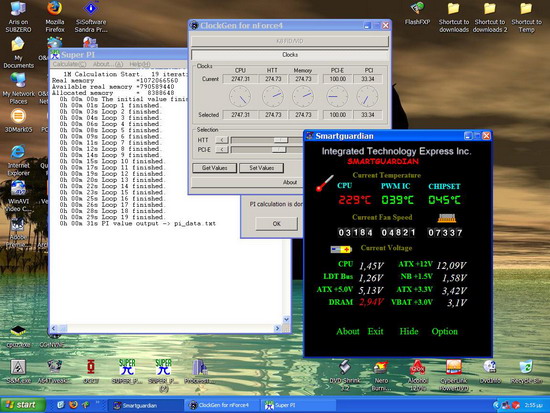Image resolution: width=550 pixels, height=413 pixels.
Task: Open the SUPER_PI (2) desktop icon
Action: click(x=163, y=375)
